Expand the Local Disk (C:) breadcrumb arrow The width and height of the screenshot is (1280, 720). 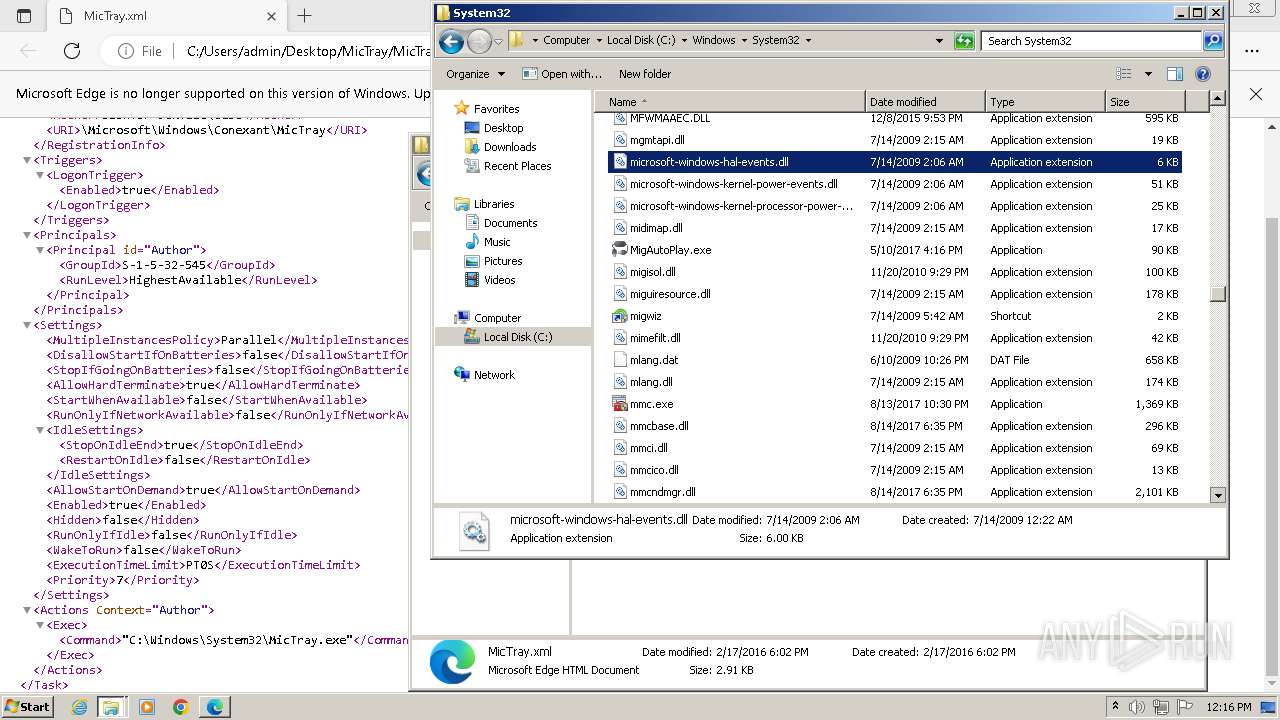[x=684, y=41]
